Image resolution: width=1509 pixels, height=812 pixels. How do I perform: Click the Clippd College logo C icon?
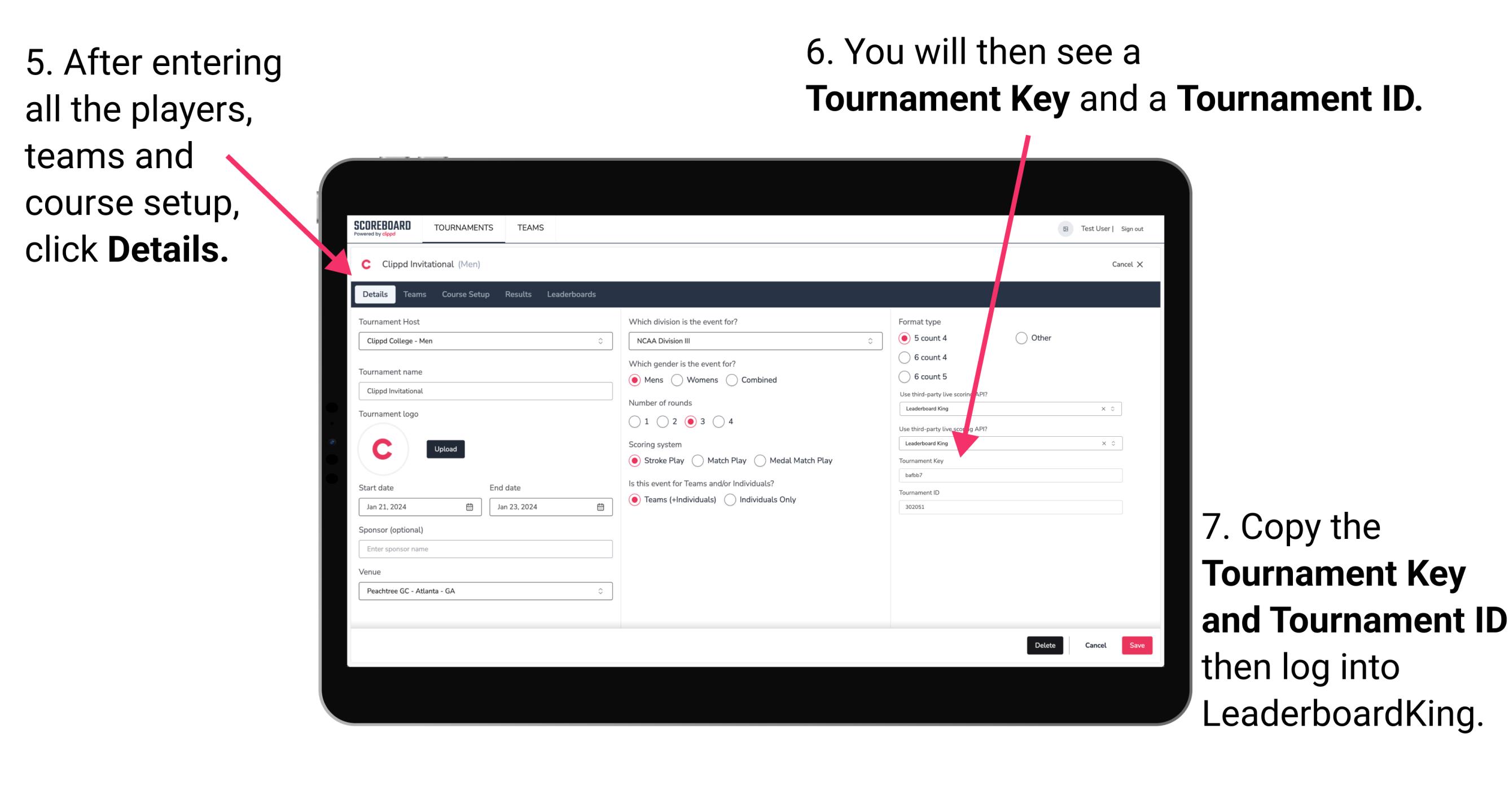point(385,449)
